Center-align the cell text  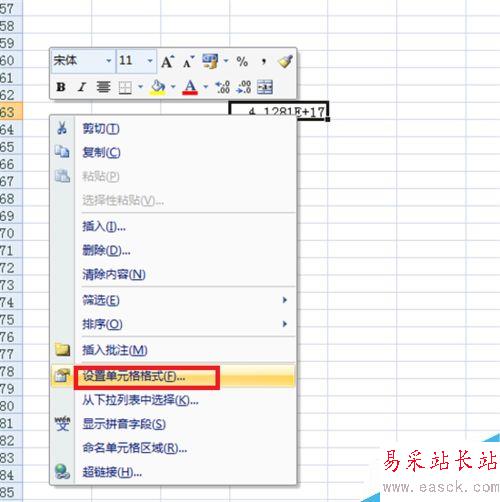tap(103, 87)
